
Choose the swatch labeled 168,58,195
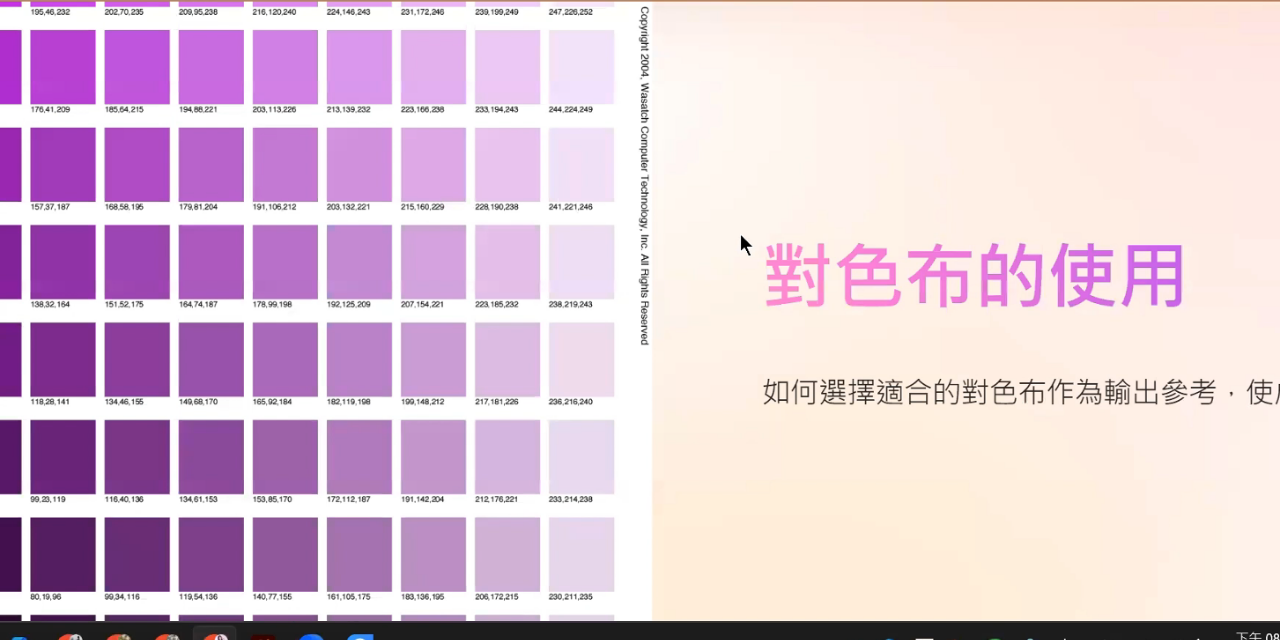(x=137, y=164)
